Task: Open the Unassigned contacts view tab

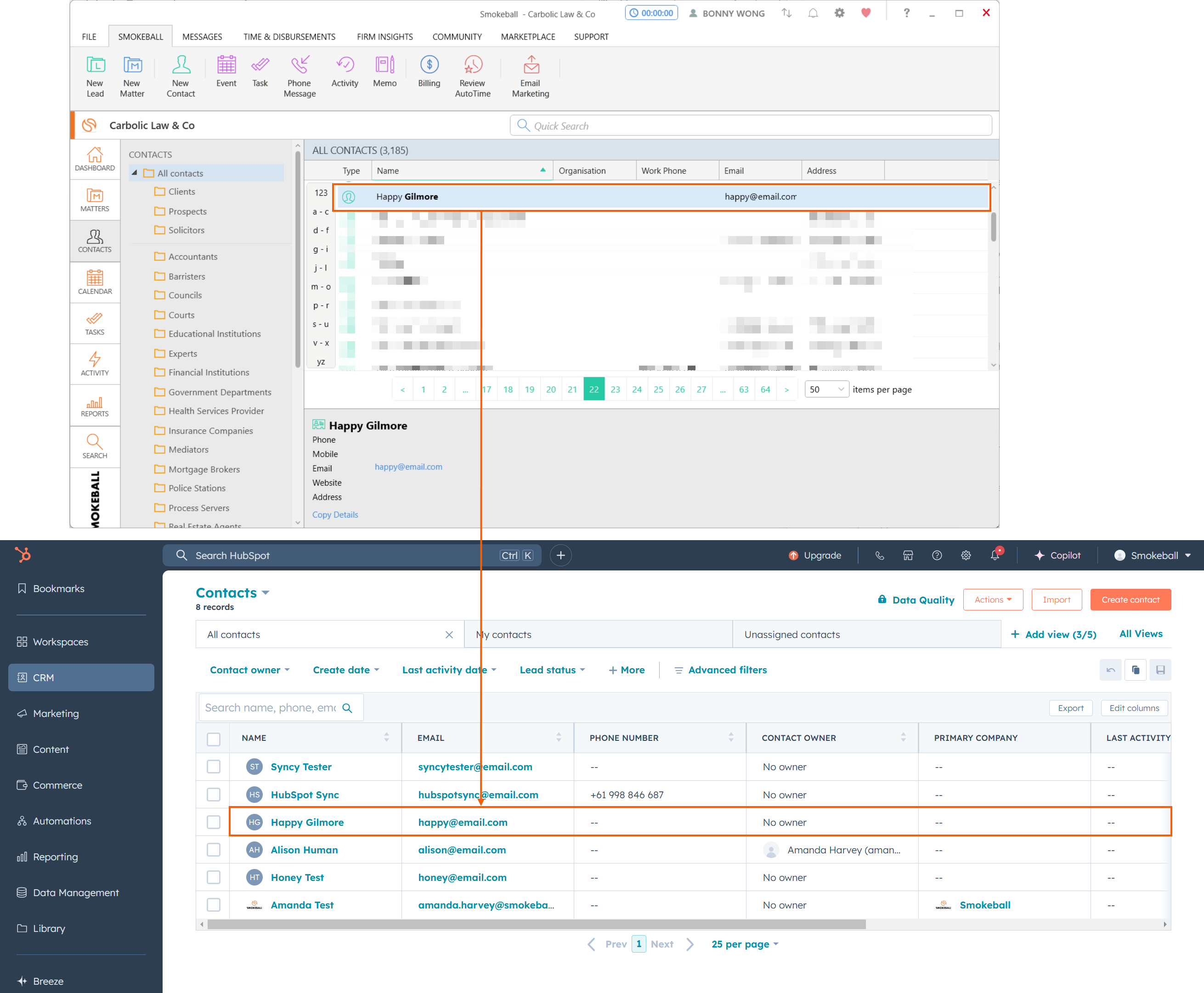Action: click(791, 634)
